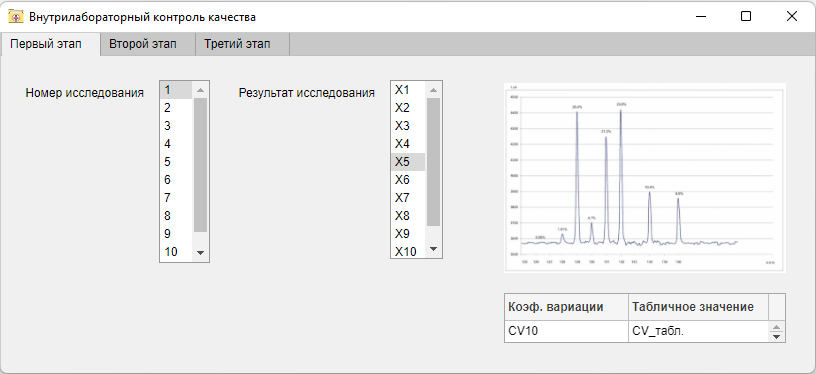816x374 pixels.
Task: Click down arrow of study number list
Action: click(200, 253)
